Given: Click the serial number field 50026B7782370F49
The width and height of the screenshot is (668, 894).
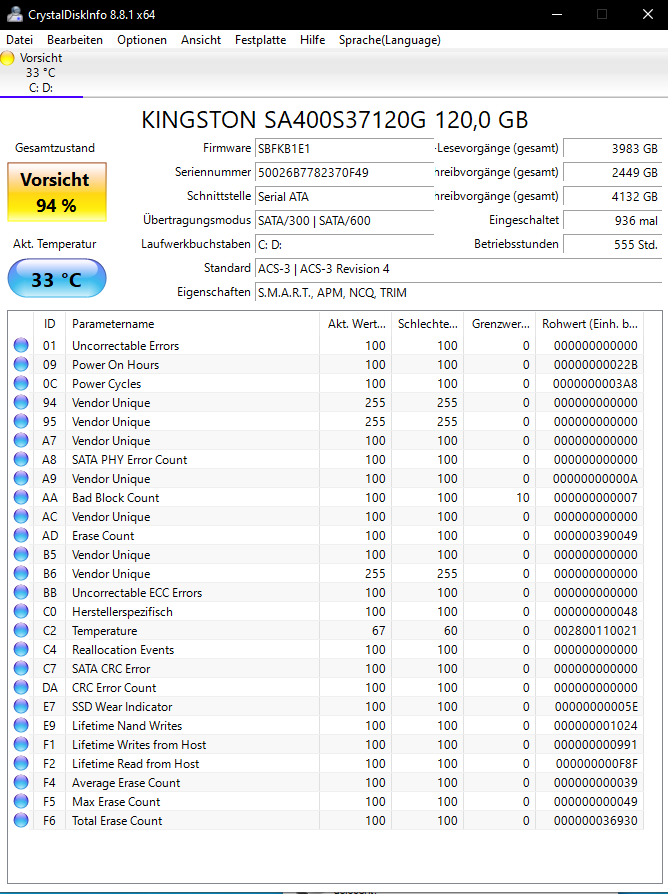Looking at the screenshot, I should [x=344, y=173].
